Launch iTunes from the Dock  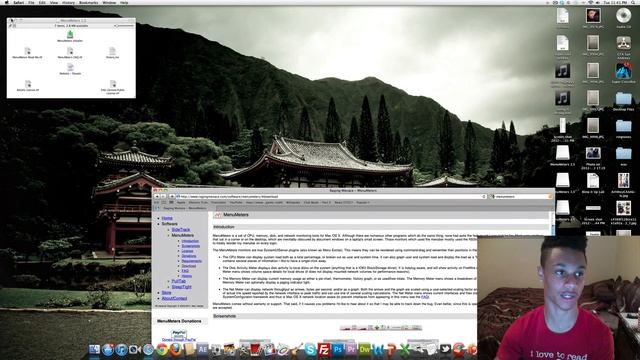121,349
